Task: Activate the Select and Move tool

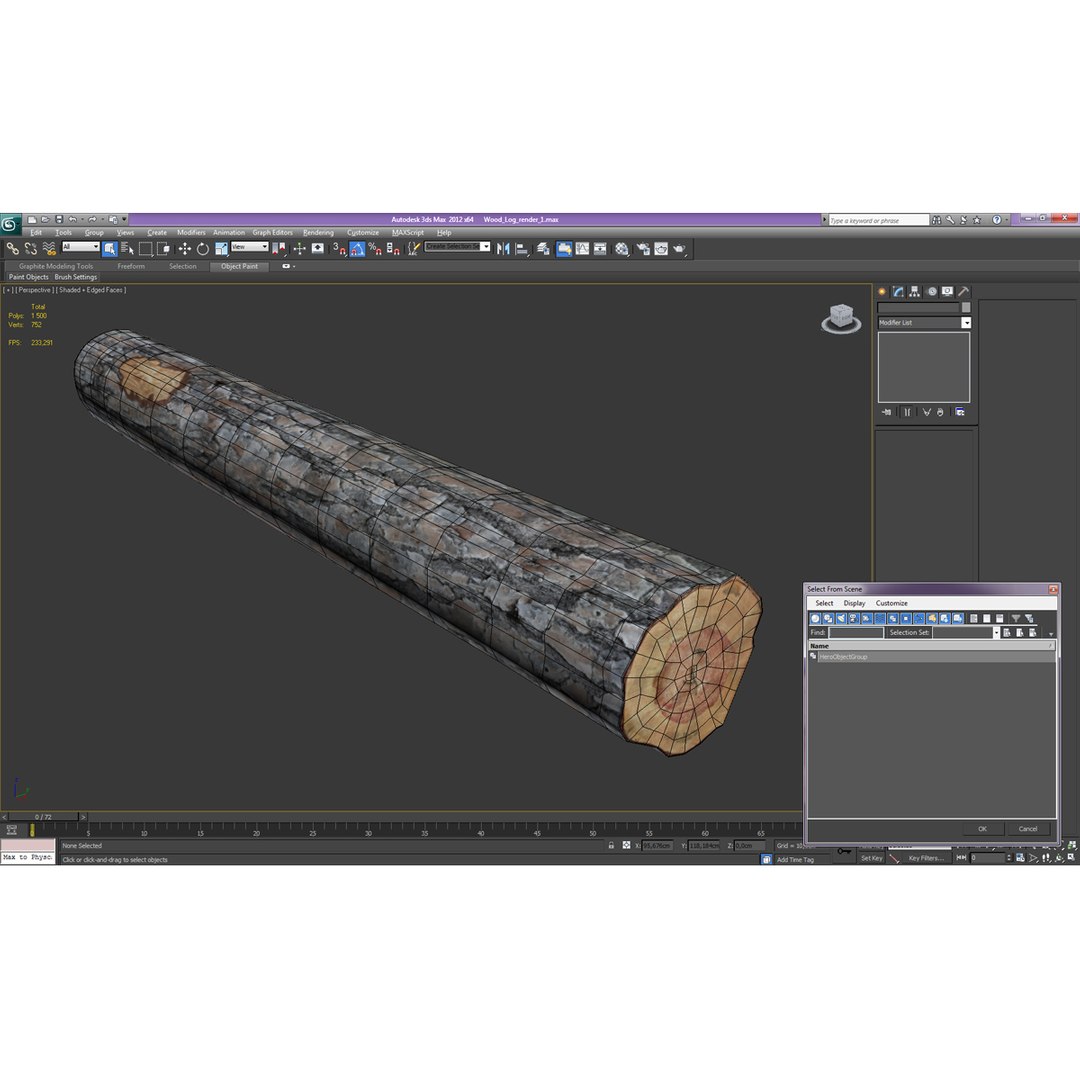Action: pos(185,249)
